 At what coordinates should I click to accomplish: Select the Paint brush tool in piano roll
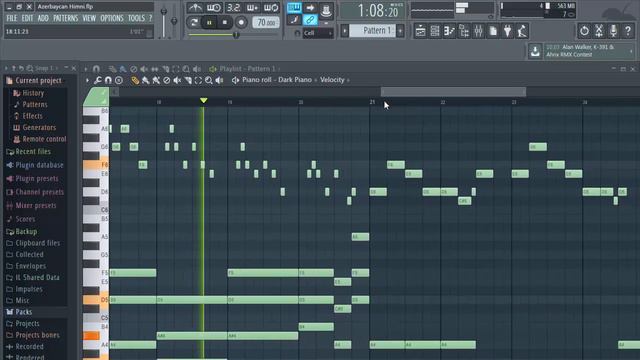pyautogui.click(x=146, y=80)
